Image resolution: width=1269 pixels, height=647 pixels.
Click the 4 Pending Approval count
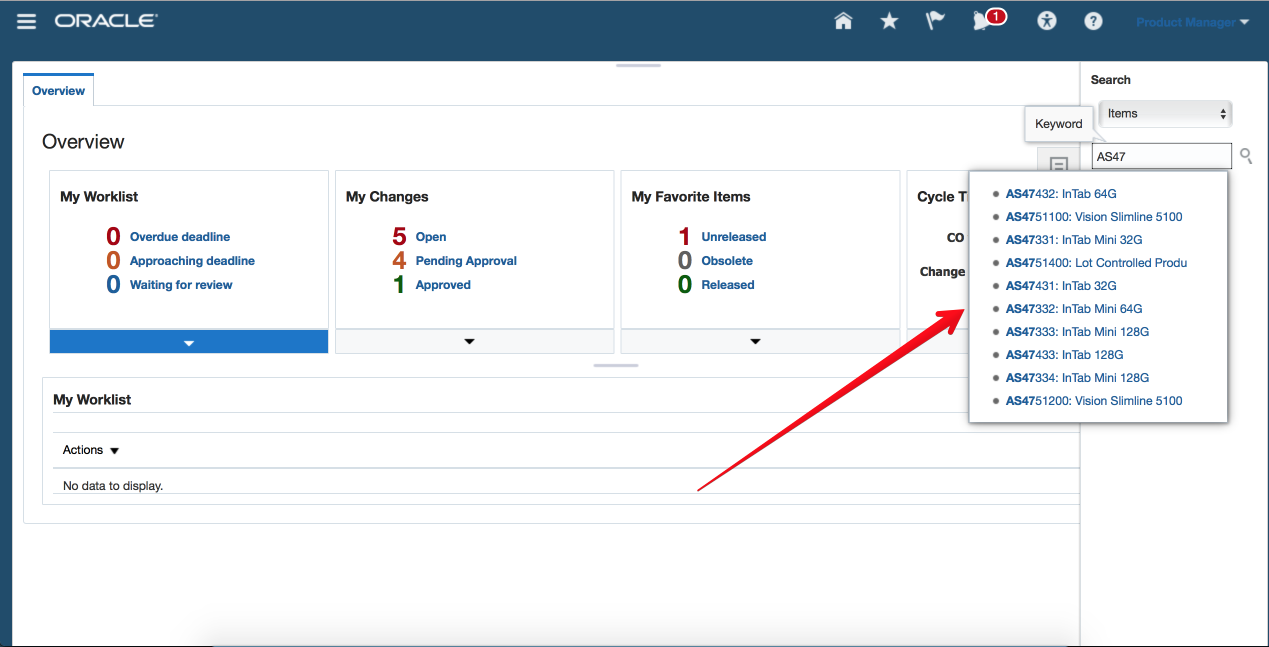pyautogui.click(x=399, y=261)
